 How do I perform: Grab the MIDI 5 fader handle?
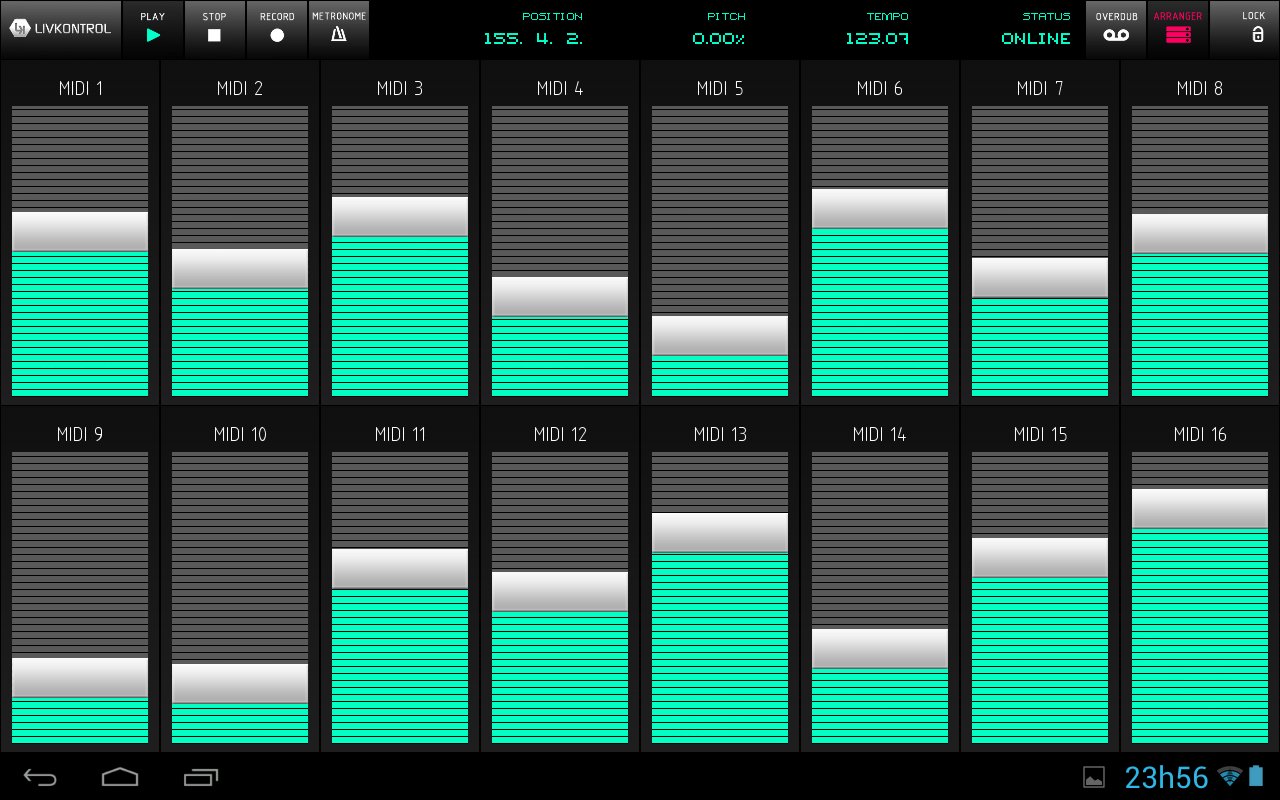720,336
